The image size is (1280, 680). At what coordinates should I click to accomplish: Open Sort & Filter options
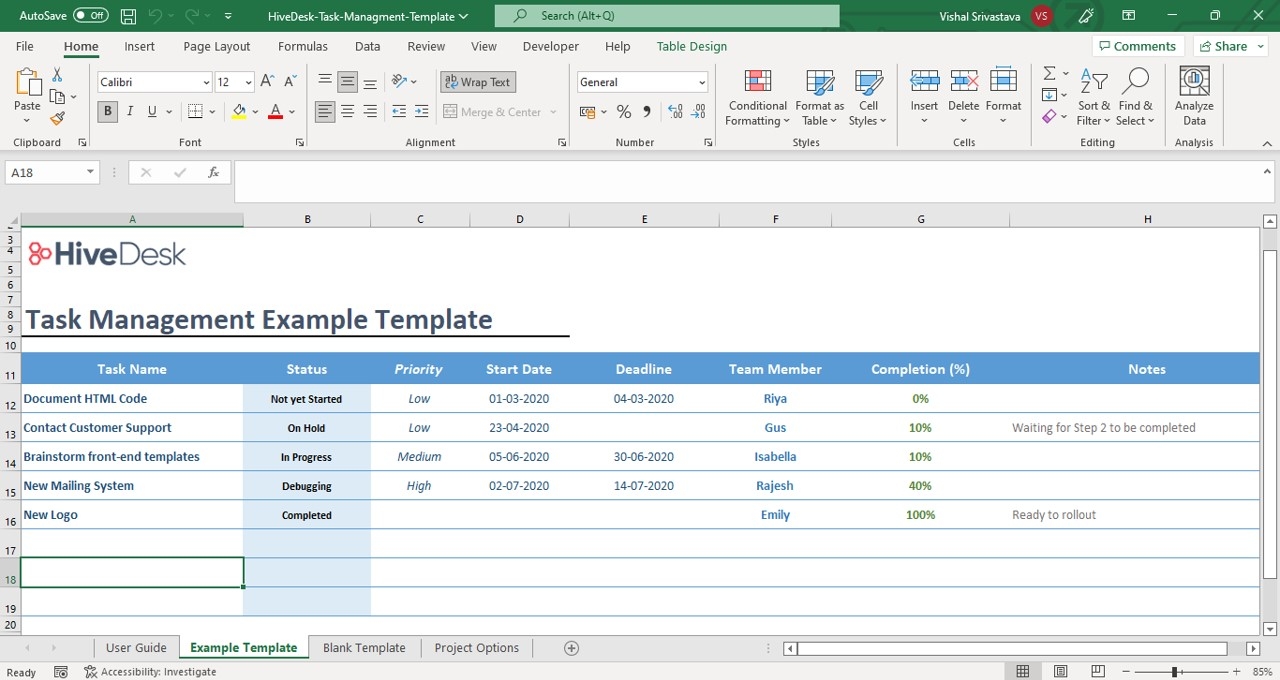1093,97
